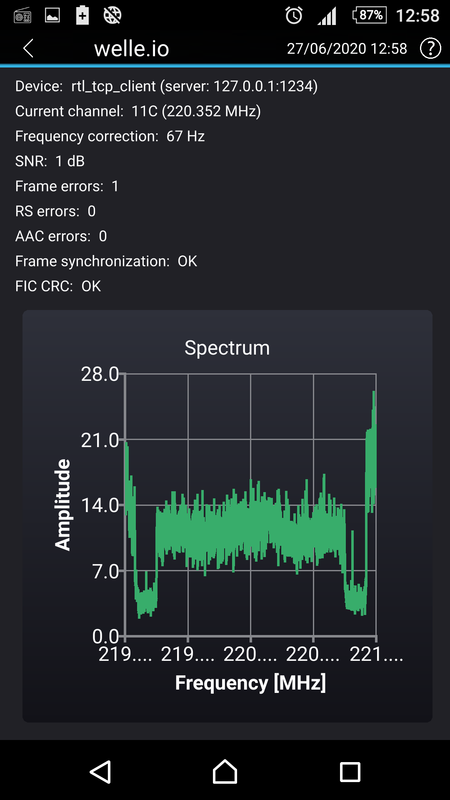Open the help question mark icon
The width and height of the screenshot is (450, 800).
[x=430, y=48]
